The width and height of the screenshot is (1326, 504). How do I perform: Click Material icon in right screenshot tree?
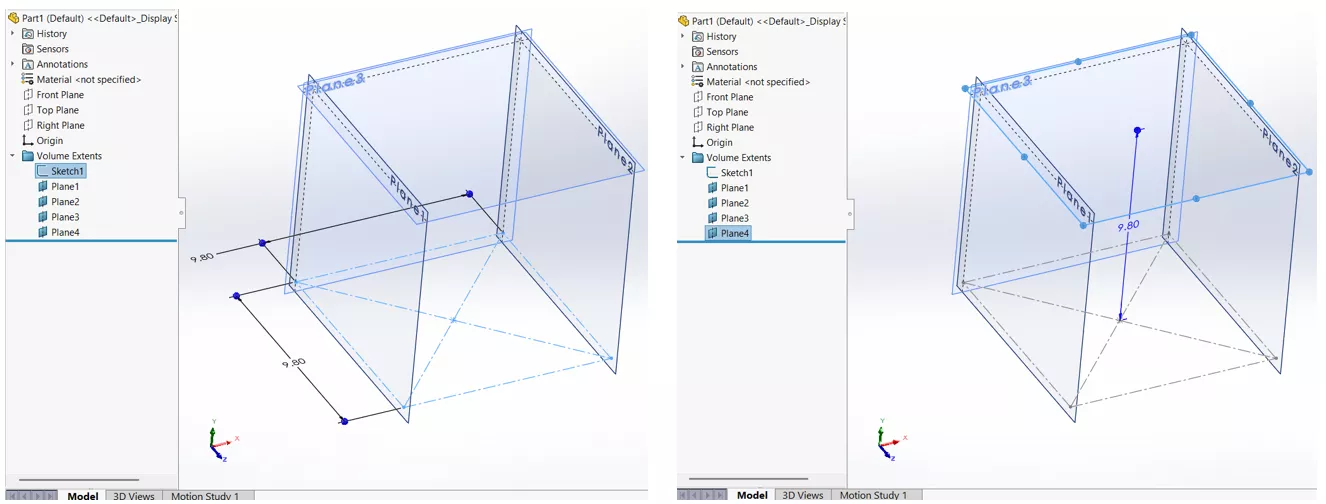pos(698,81)
